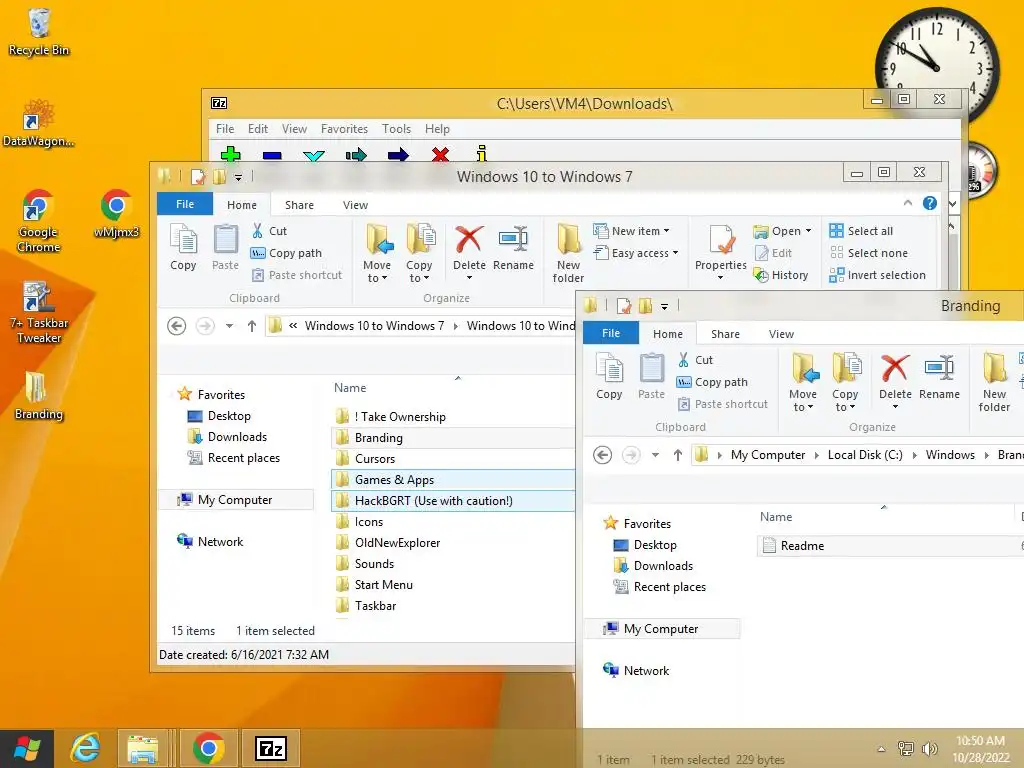Click Copy in Branding window clipboard group
Screen dimensions: 1024x768
click(609, 376)
